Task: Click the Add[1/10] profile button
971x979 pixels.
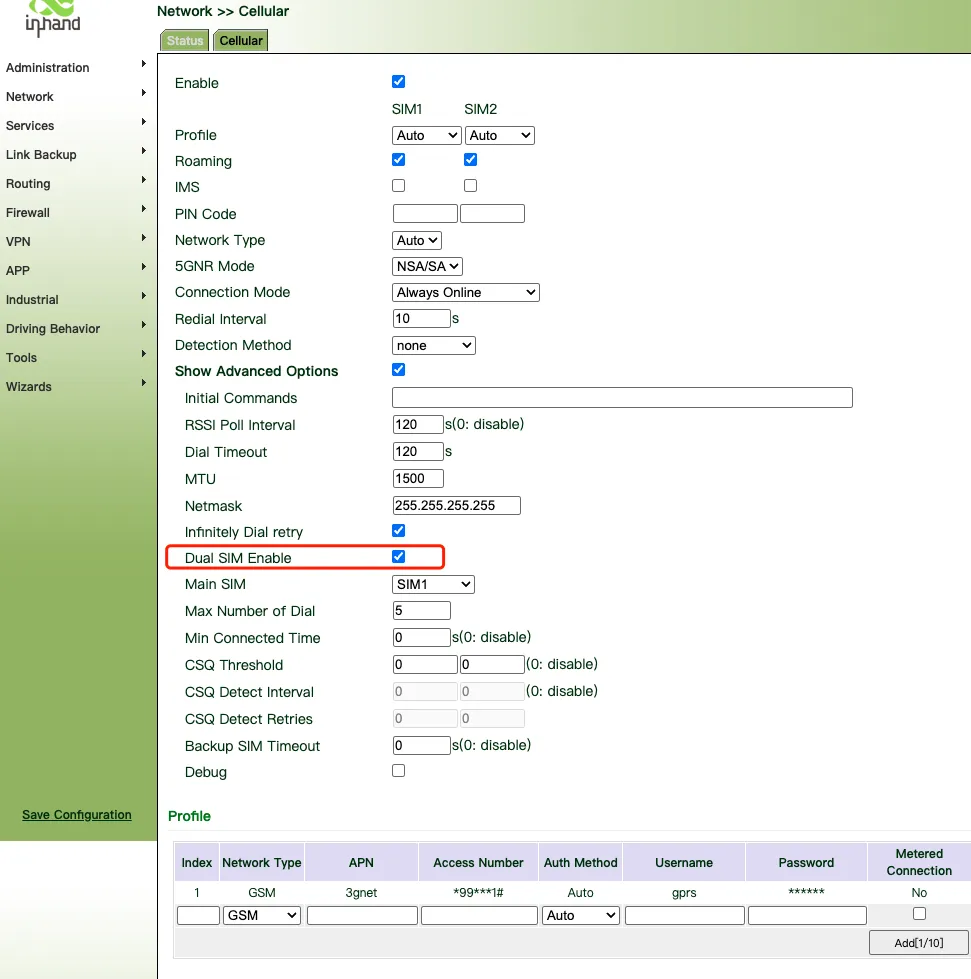Action: 919,943
